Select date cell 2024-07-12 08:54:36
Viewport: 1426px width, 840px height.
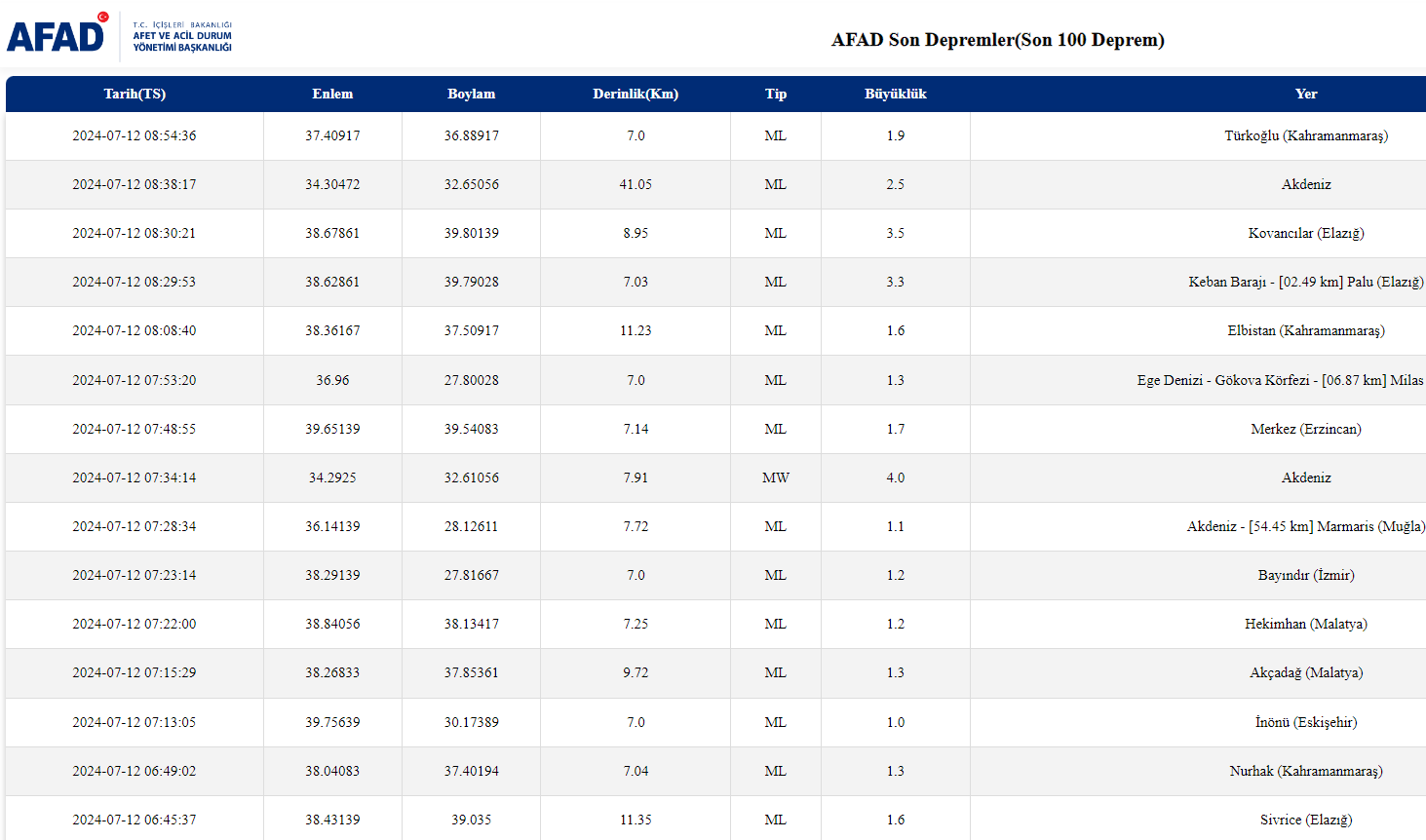(x=135, y=135)
